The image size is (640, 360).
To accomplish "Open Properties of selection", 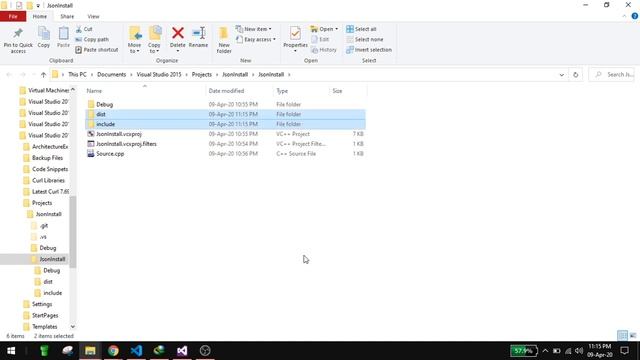I will (295, 39).
